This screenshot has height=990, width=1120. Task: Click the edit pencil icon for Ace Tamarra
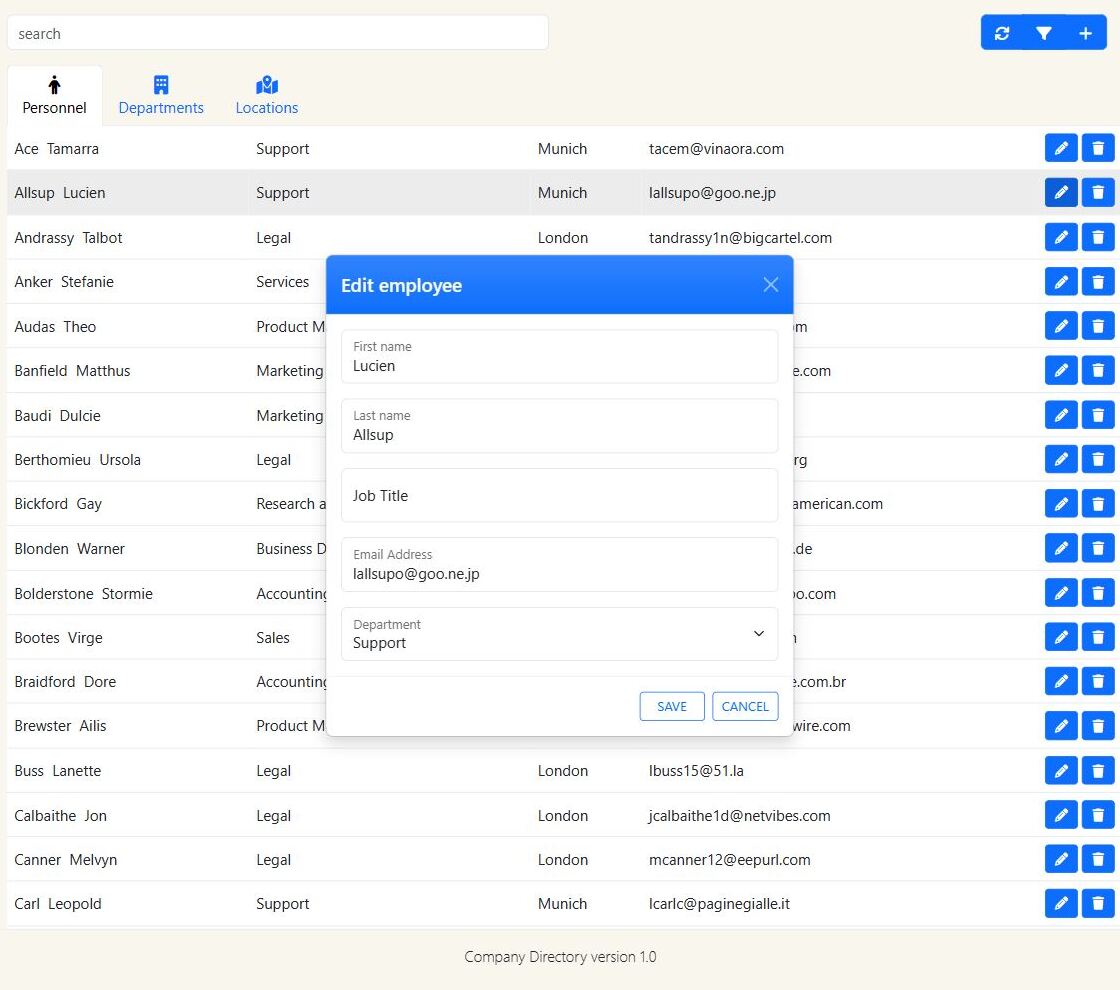(1061, 147)
